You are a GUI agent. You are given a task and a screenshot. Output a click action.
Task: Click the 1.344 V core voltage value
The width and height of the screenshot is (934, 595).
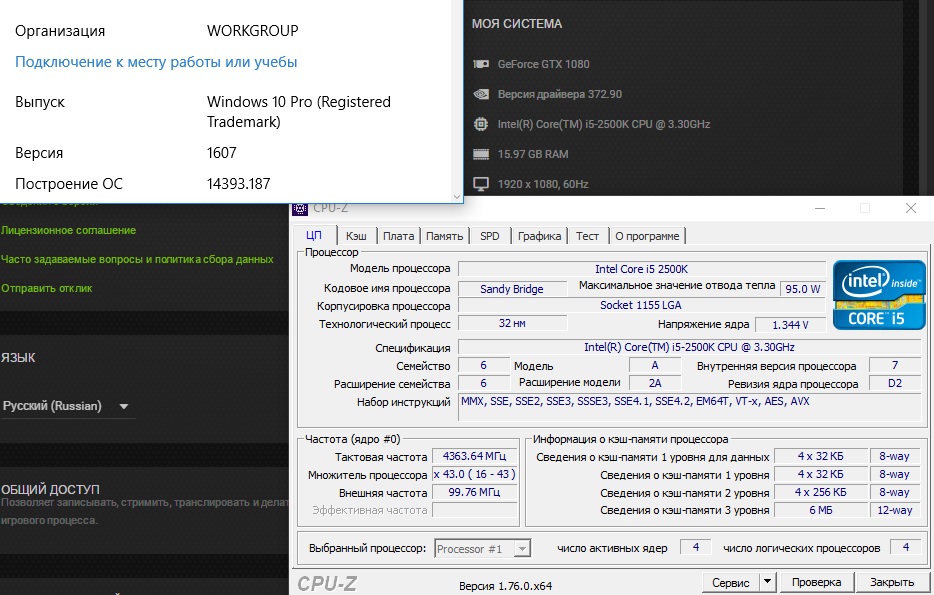(790, 325)
